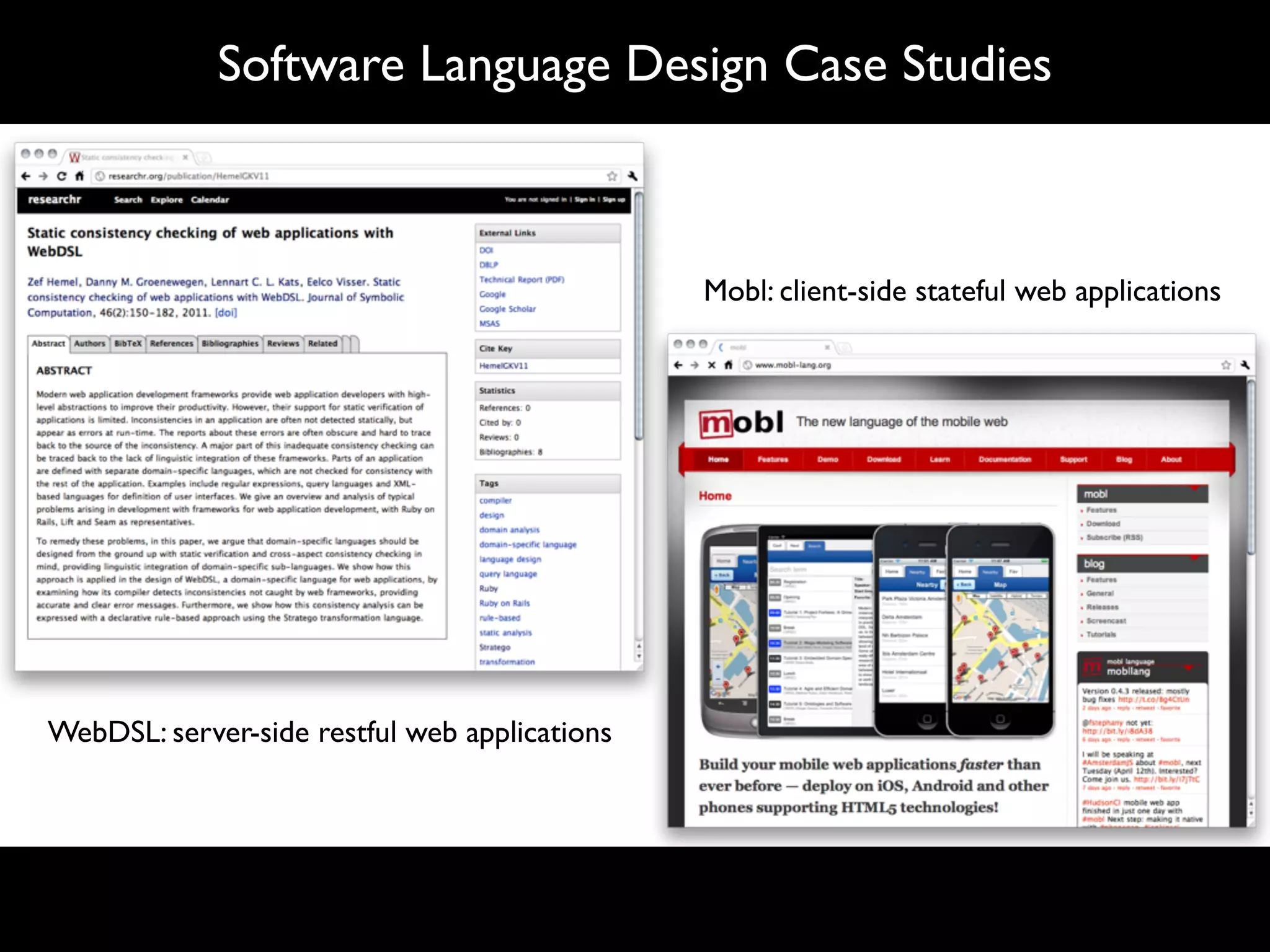1270x952 pixels.
Task: Open Tutorials under blog sidebar
Action: pyautogui.click(x=1101, y=634)
